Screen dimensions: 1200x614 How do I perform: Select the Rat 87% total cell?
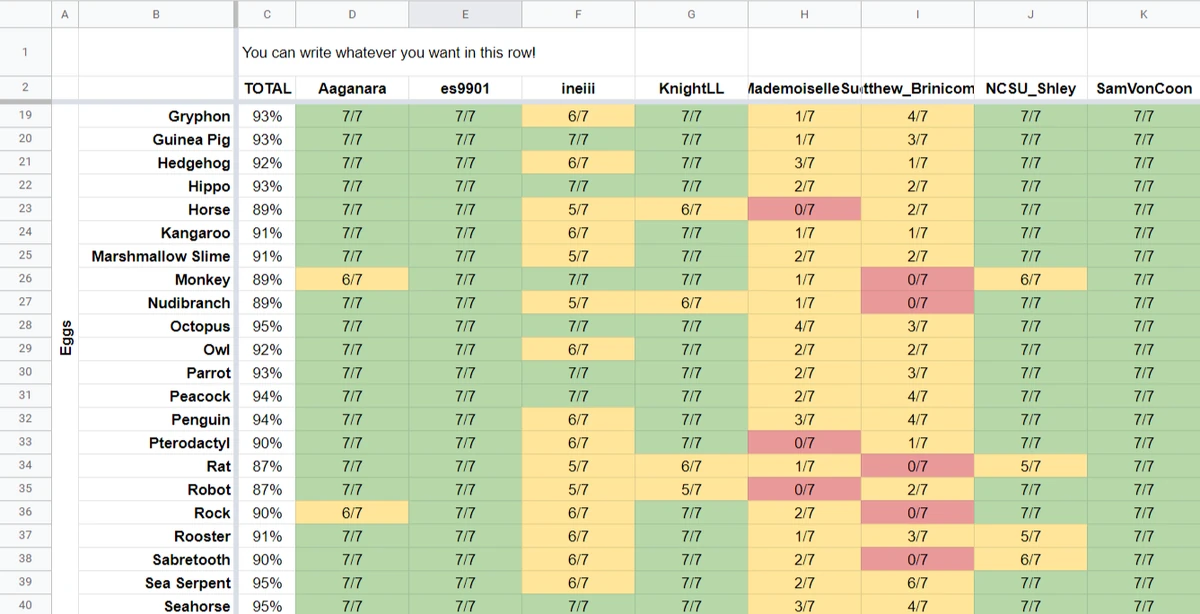267,467
